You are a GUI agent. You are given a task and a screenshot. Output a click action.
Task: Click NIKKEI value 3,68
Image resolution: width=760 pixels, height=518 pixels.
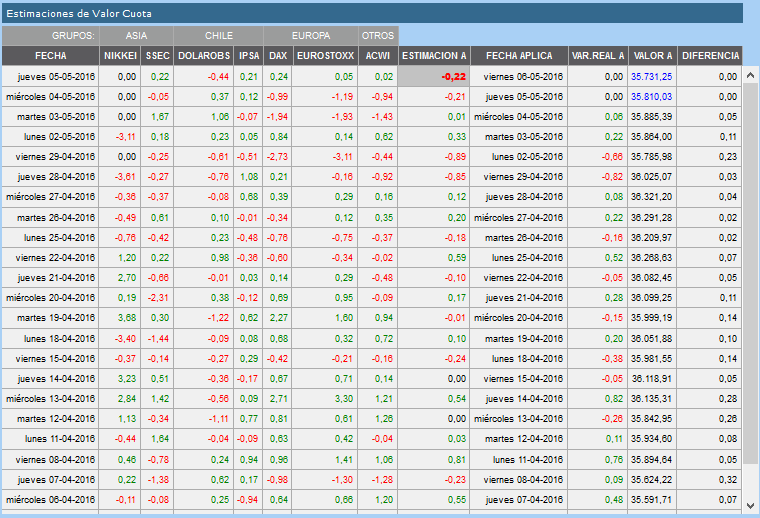coord(127,318)
